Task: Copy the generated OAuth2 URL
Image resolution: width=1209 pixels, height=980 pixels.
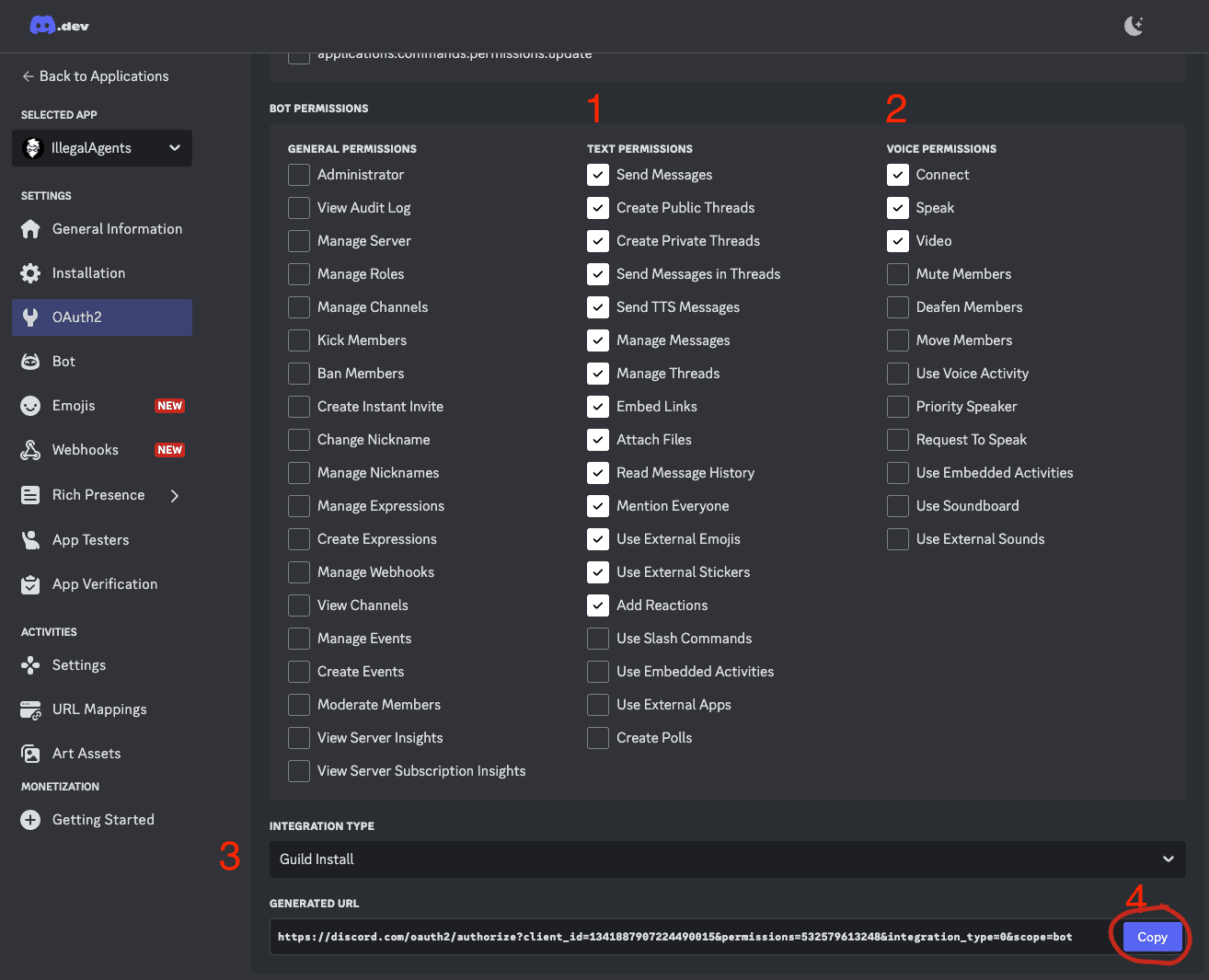Action: 1152,937
